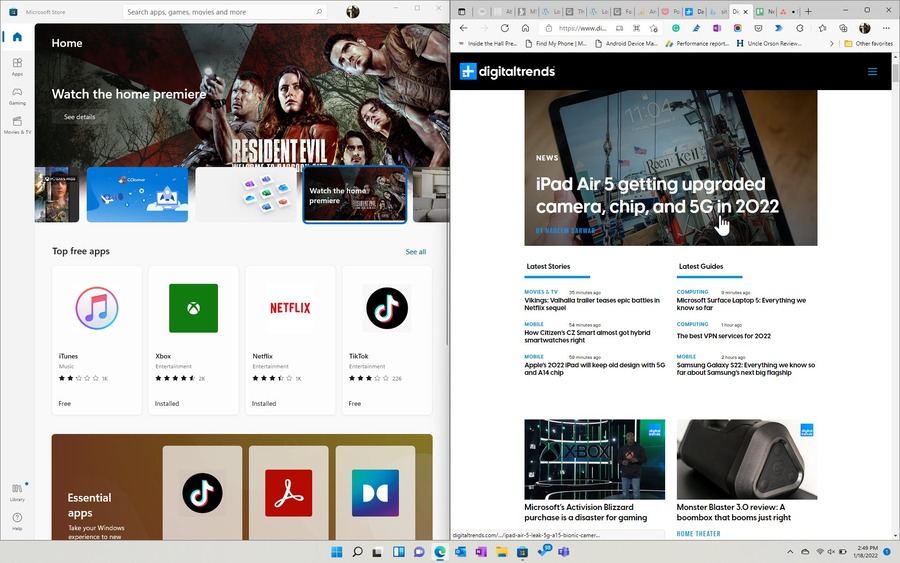Open the Xbox app card
This screenshot has height=563, width=900.
[x=193, y=340]
